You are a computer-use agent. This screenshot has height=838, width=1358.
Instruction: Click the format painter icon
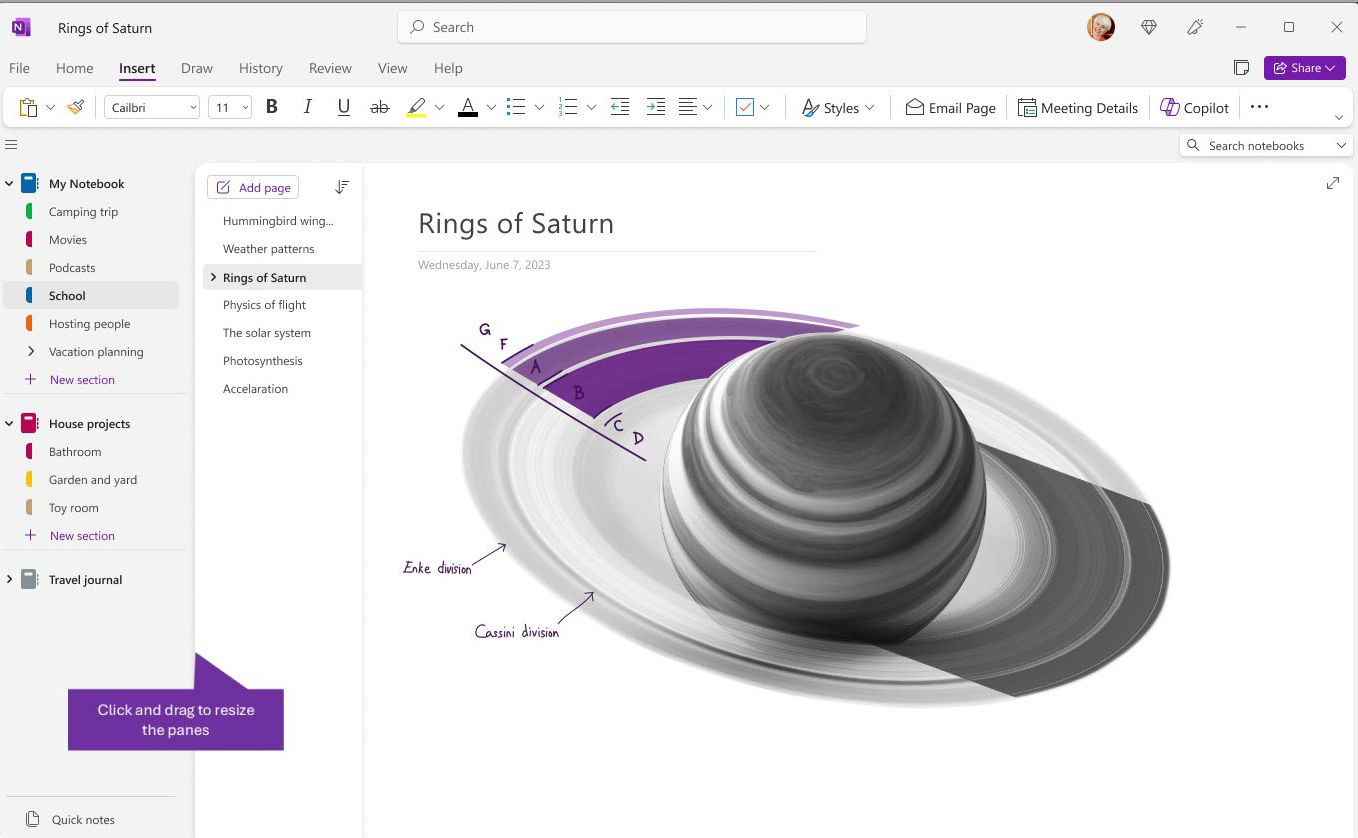[x=76, y=107]
